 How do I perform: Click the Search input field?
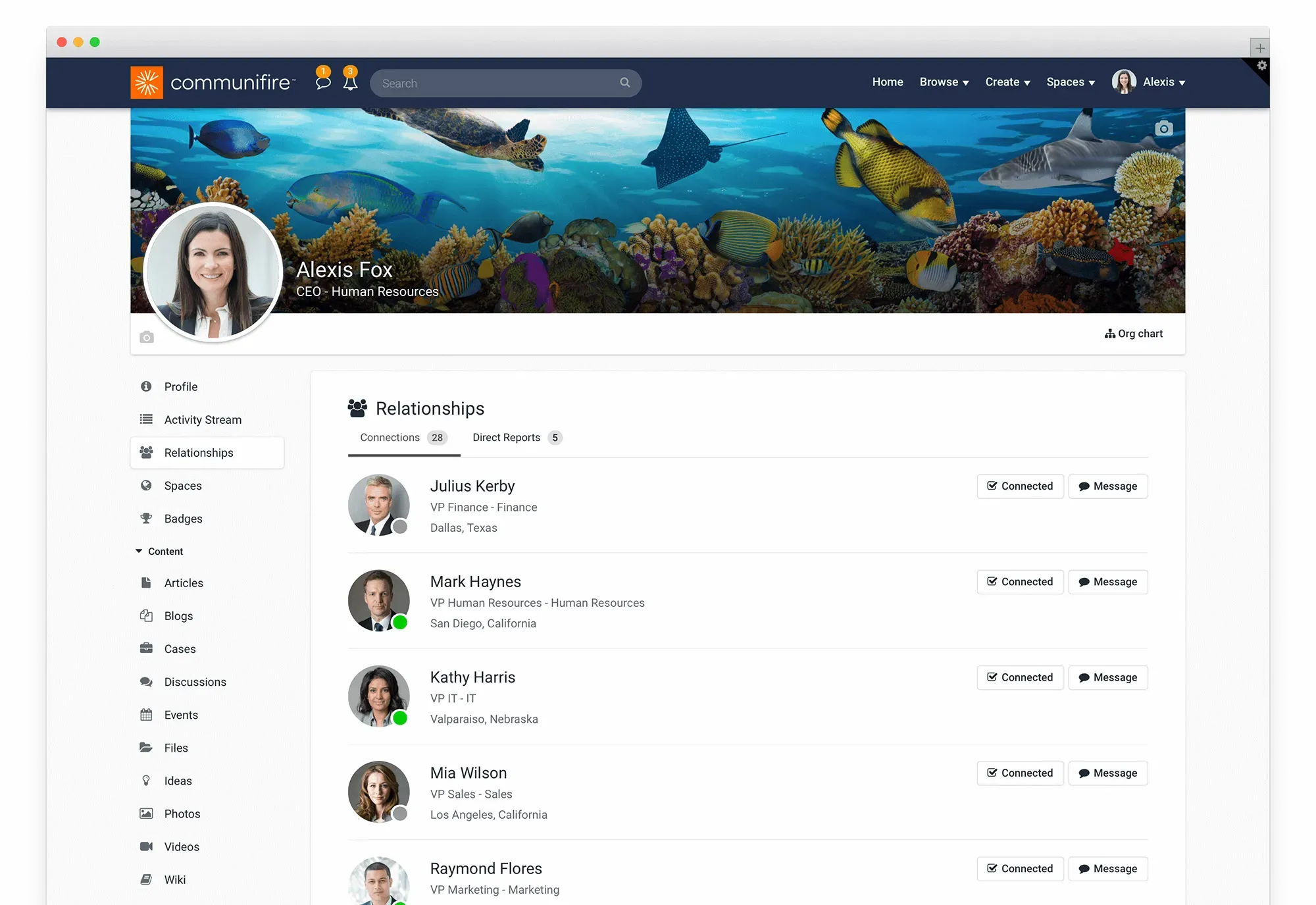tap(505, 83)
